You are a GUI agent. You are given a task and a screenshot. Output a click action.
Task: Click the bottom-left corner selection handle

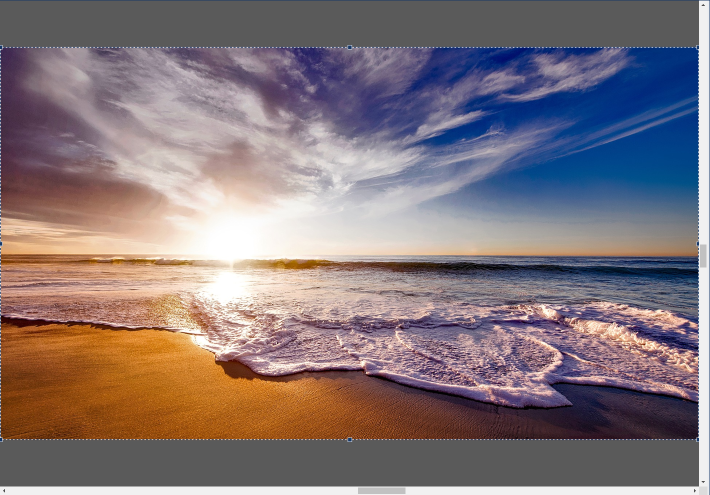point(2,439)
